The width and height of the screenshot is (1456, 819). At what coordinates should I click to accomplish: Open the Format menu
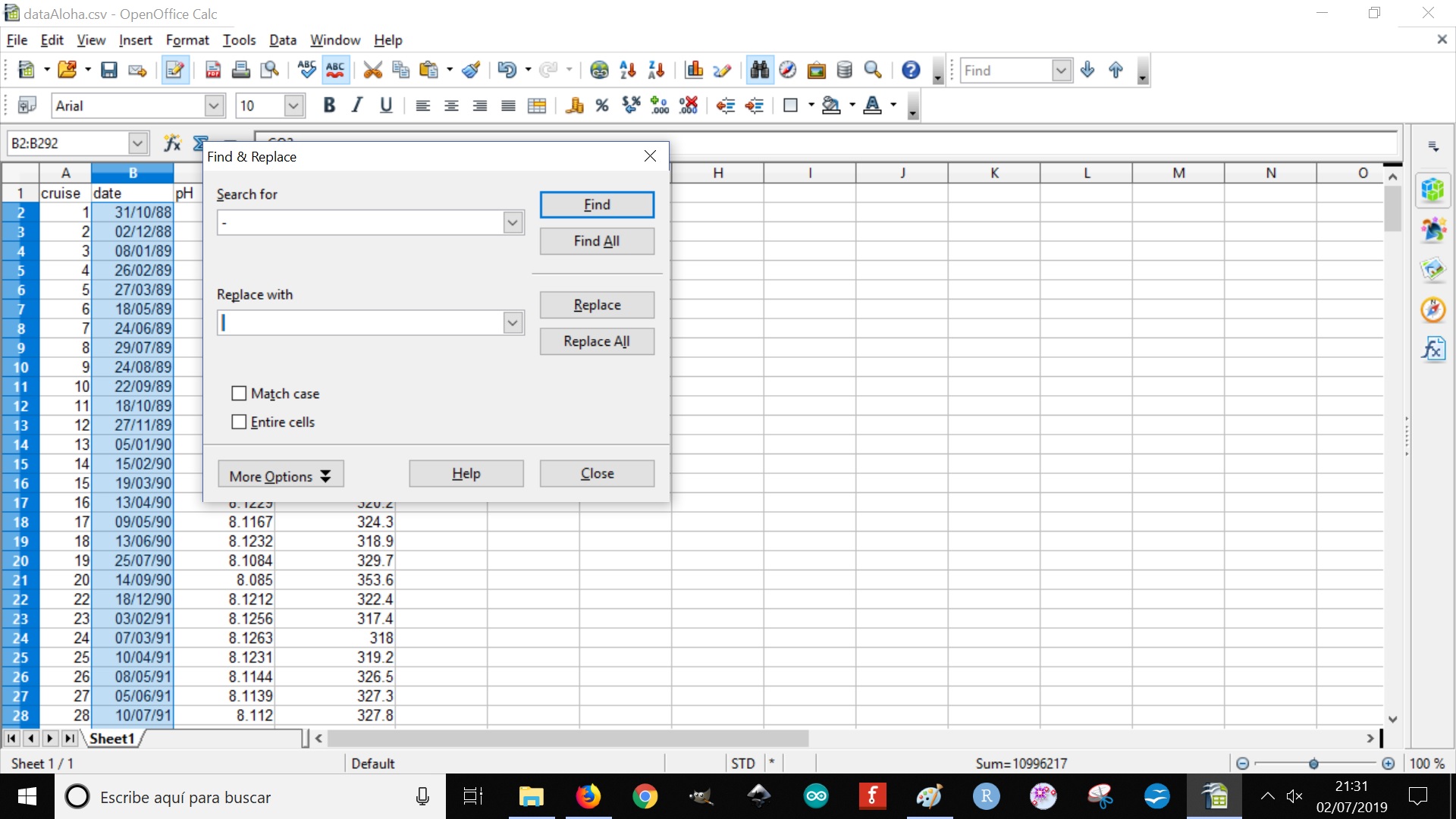[187, 40]
